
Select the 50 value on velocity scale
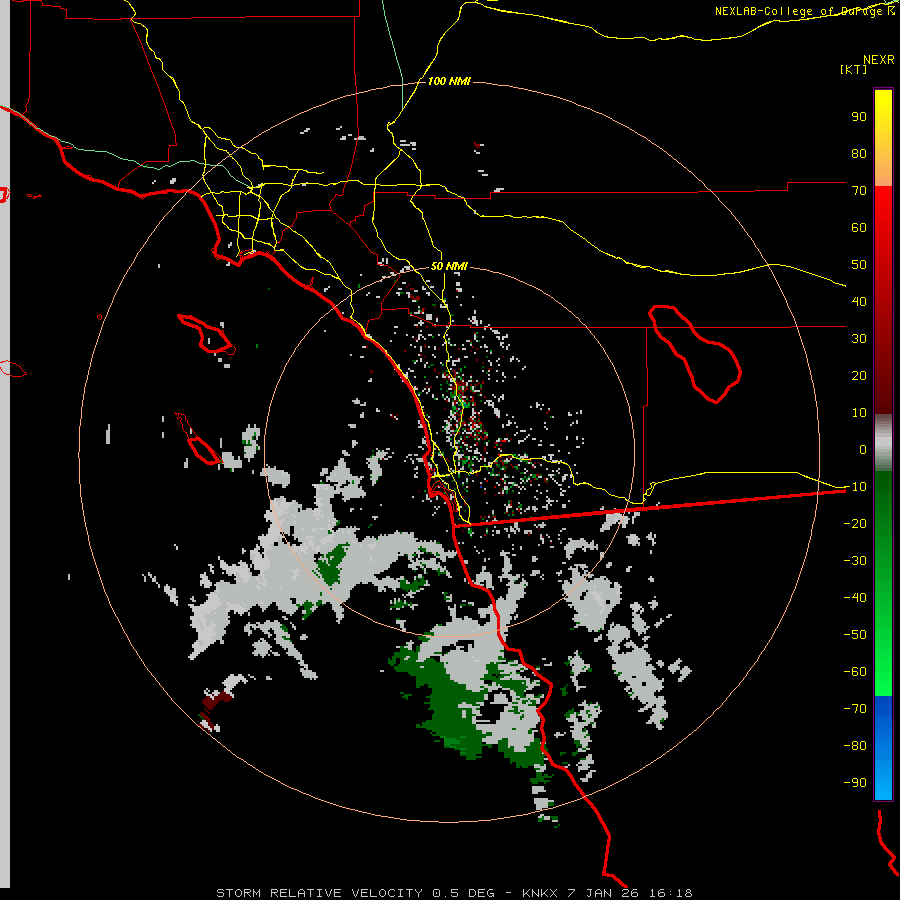pos(859,265)
